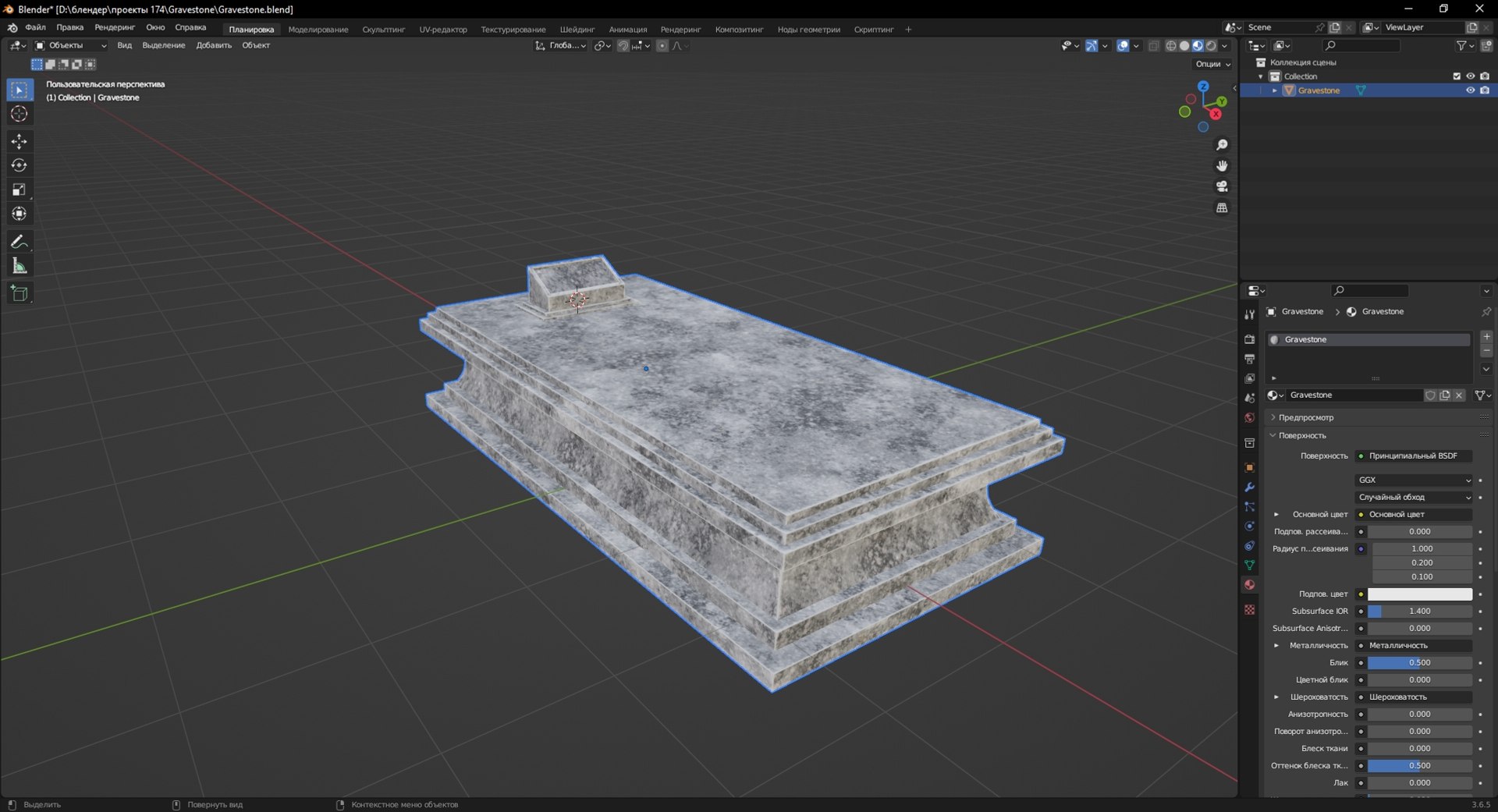This screenshot has height=812, width=1498.
Task: Click the Подпов. цвет white color swatch
Action: pyautogui.click(x=1420, y=594)
